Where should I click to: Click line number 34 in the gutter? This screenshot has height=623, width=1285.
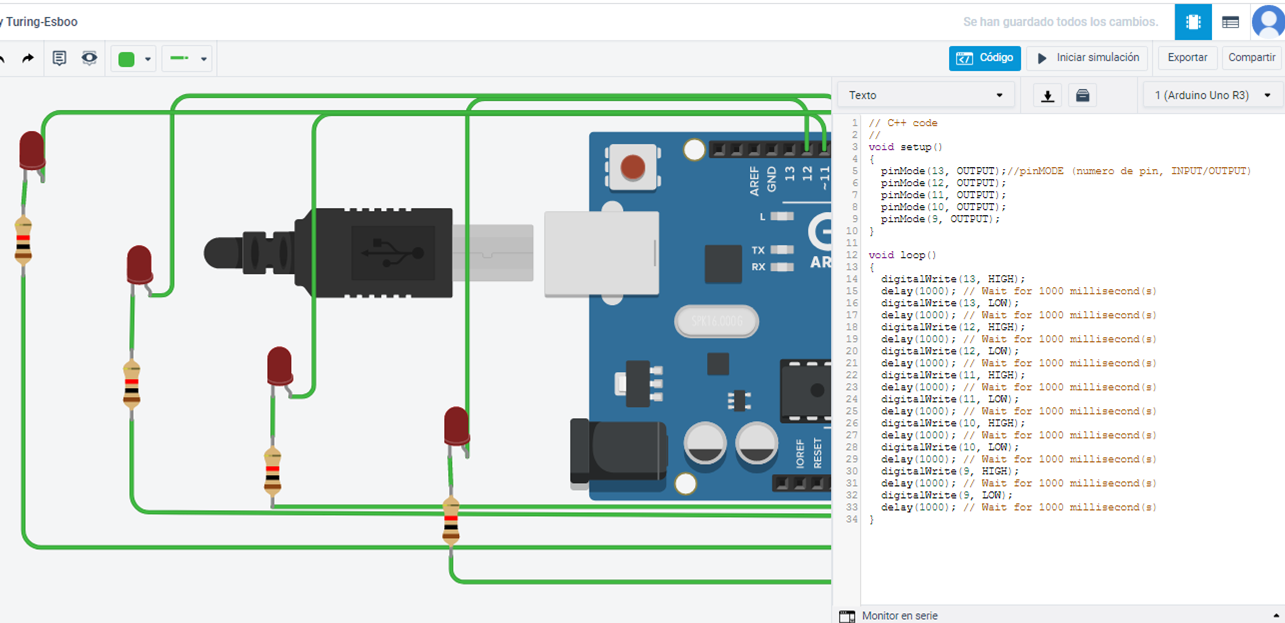(851, 519)
